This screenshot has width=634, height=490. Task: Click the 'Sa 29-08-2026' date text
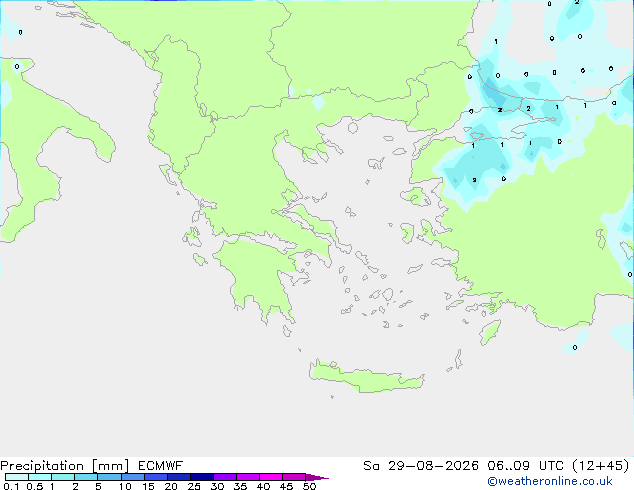(x=421, y=466)
